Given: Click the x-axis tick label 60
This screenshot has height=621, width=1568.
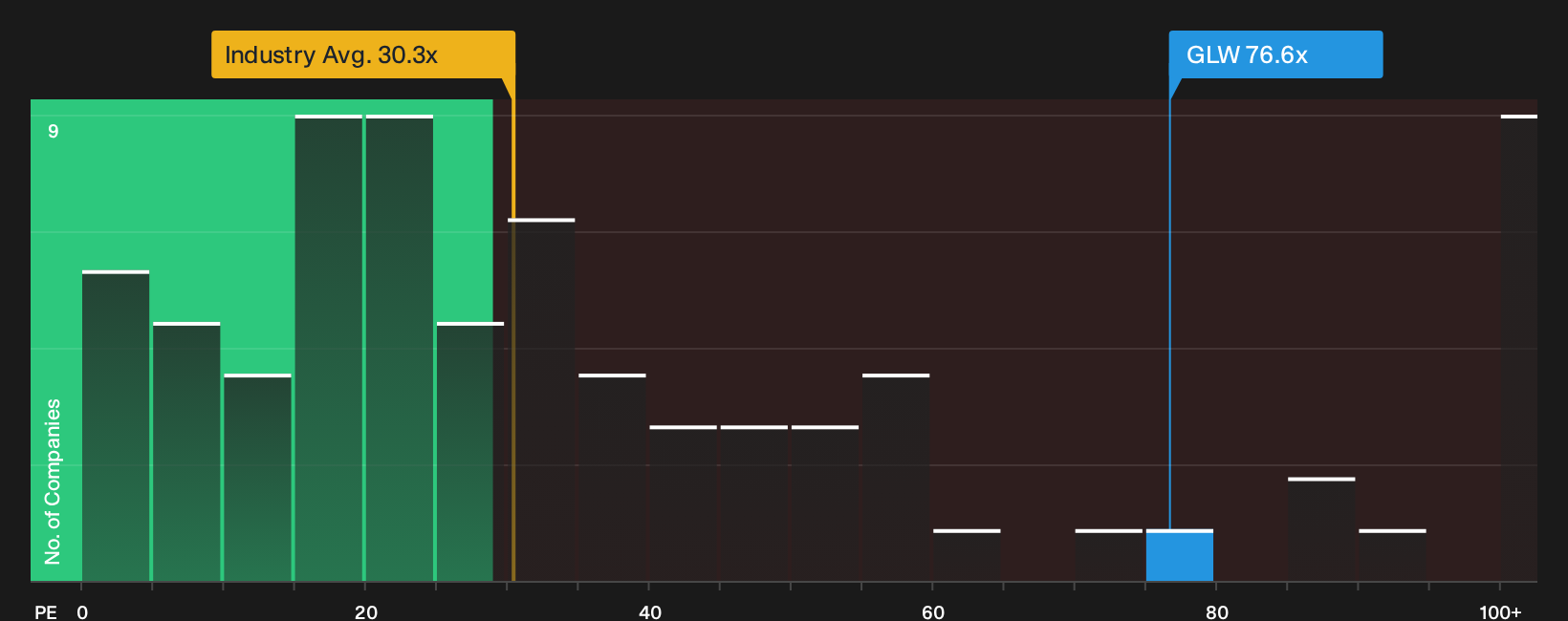Looking at the screenshot, I should (x=933, y=612).
